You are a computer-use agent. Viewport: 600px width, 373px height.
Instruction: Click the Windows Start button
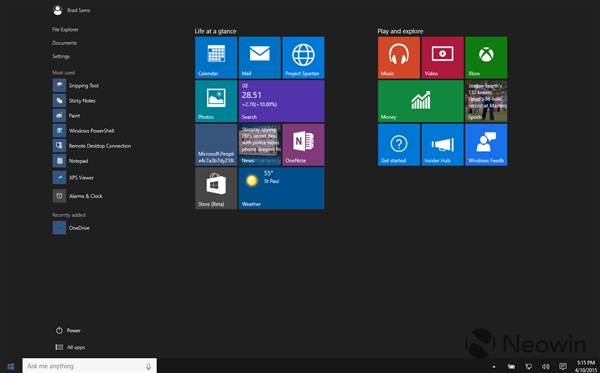coord(11,366)
